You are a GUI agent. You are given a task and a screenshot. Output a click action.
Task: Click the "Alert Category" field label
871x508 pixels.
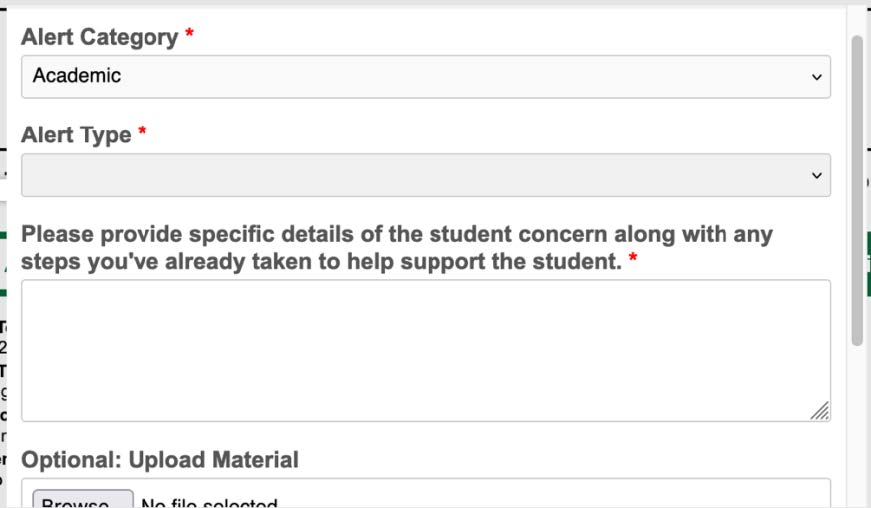[99, 38]
